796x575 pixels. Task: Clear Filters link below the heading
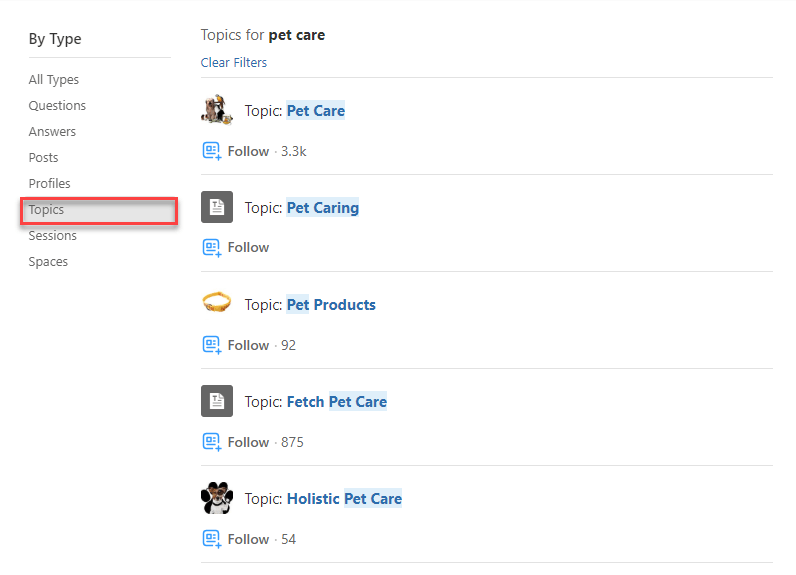234,62
